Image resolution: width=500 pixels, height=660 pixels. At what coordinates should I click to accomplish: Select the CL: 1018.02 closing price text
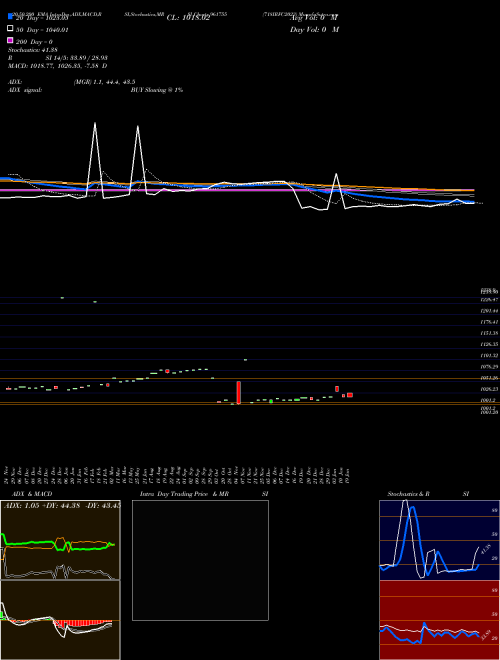coord(188,18)
